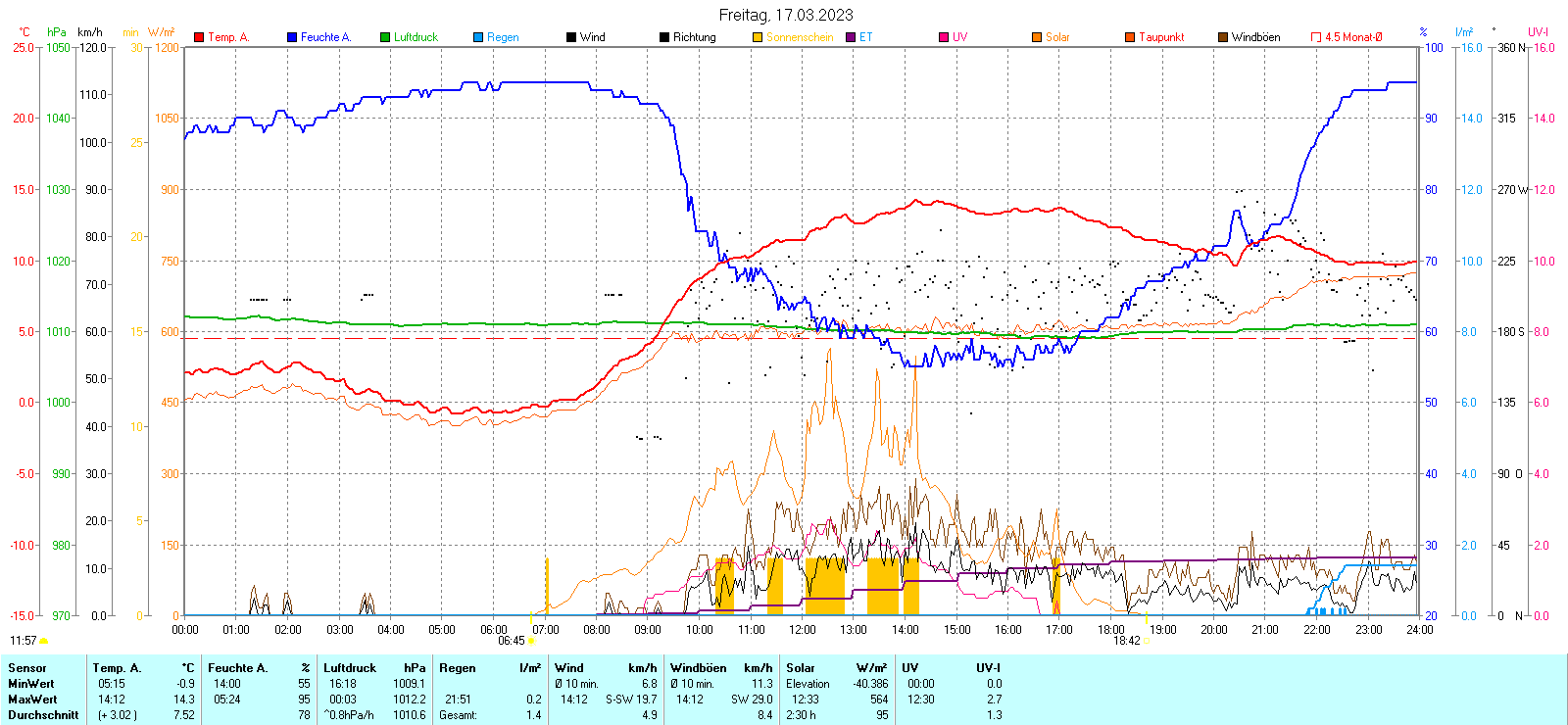This screenshot has width=1568, height=725.
Task: Click the light blue Regen legend square
Action: coord(478,37)
